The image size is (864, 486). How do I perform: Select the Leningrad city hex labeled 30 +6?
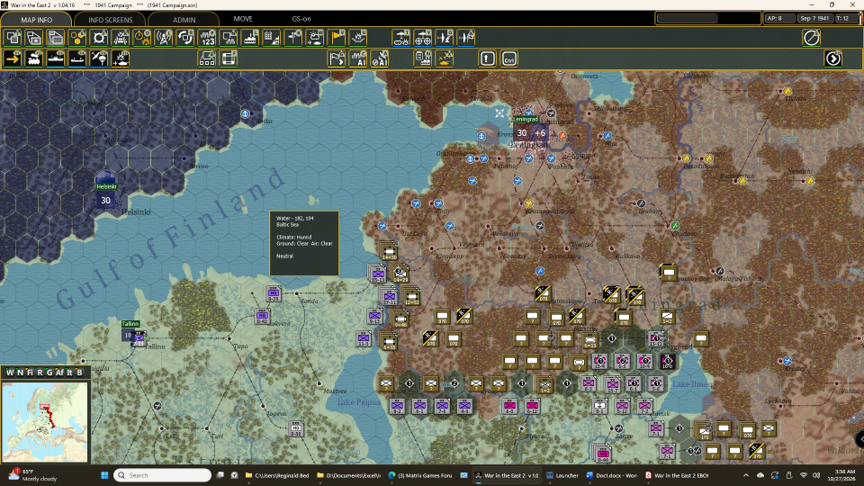pyautogui.click(x=530, y=133)
